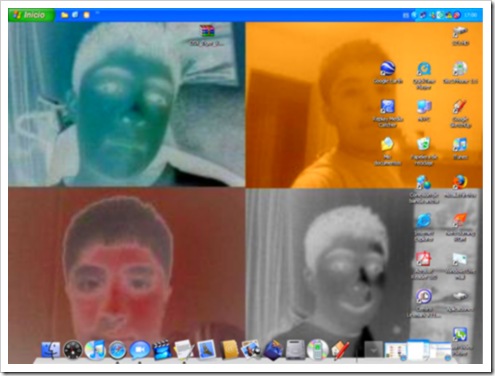Viewport: 495px width, 376px height.
Task: Open TextEdit paper-and-pen dock icon
Action: [x=184, y=350]
